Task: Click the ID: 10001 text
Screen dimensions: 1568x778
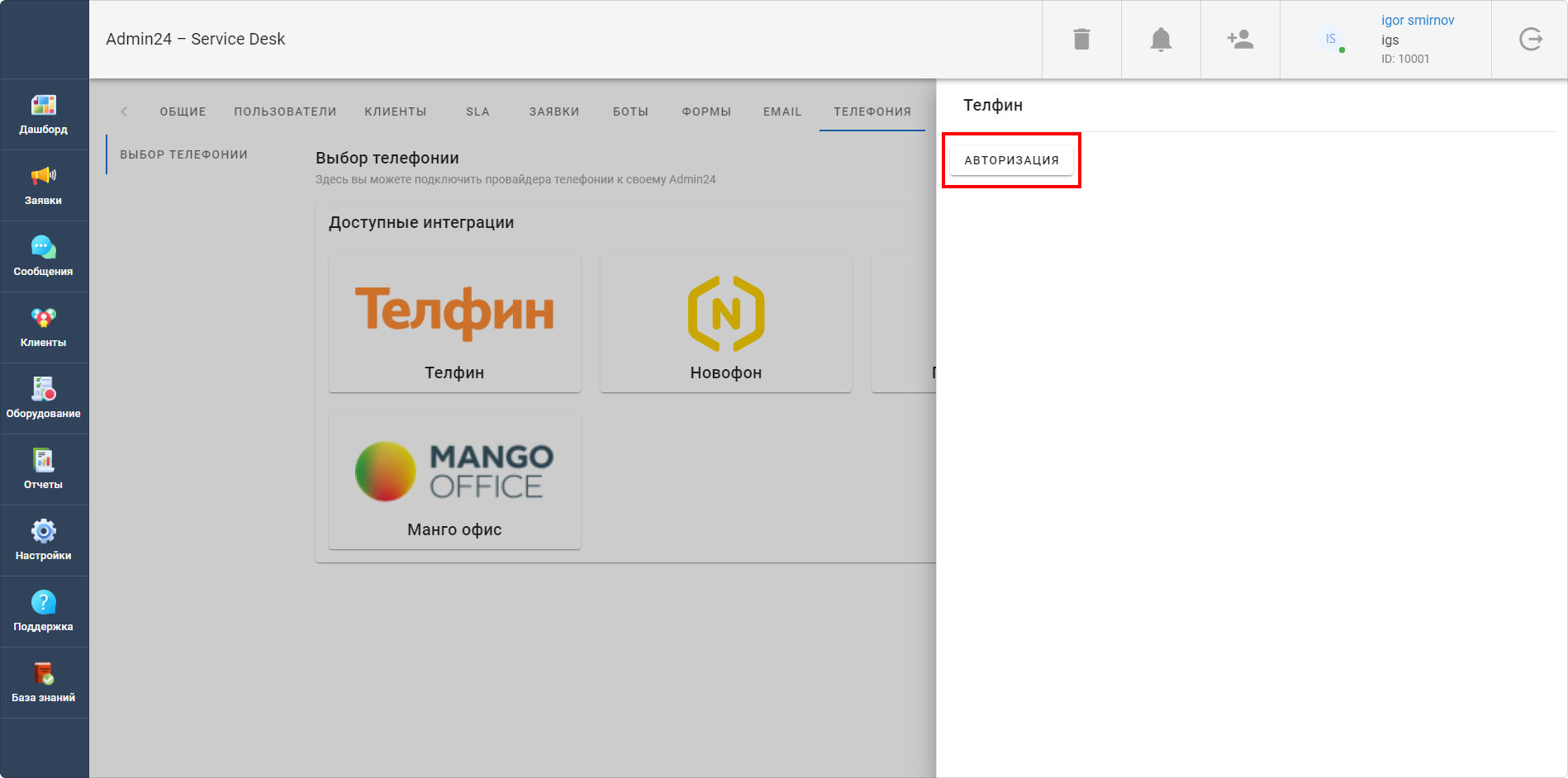Action: point(1405,59)
